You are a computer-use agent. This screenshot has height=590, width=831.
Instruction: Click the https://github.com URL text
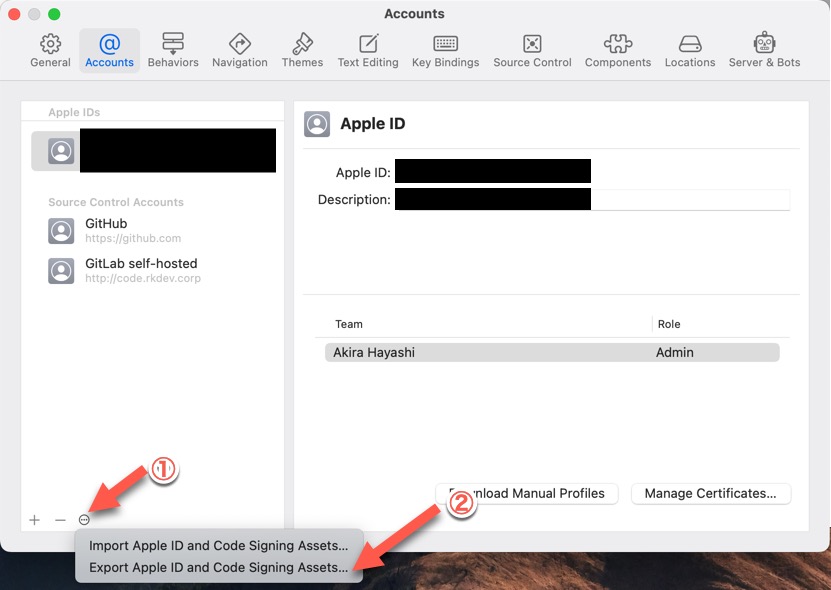tap(133, 239)
